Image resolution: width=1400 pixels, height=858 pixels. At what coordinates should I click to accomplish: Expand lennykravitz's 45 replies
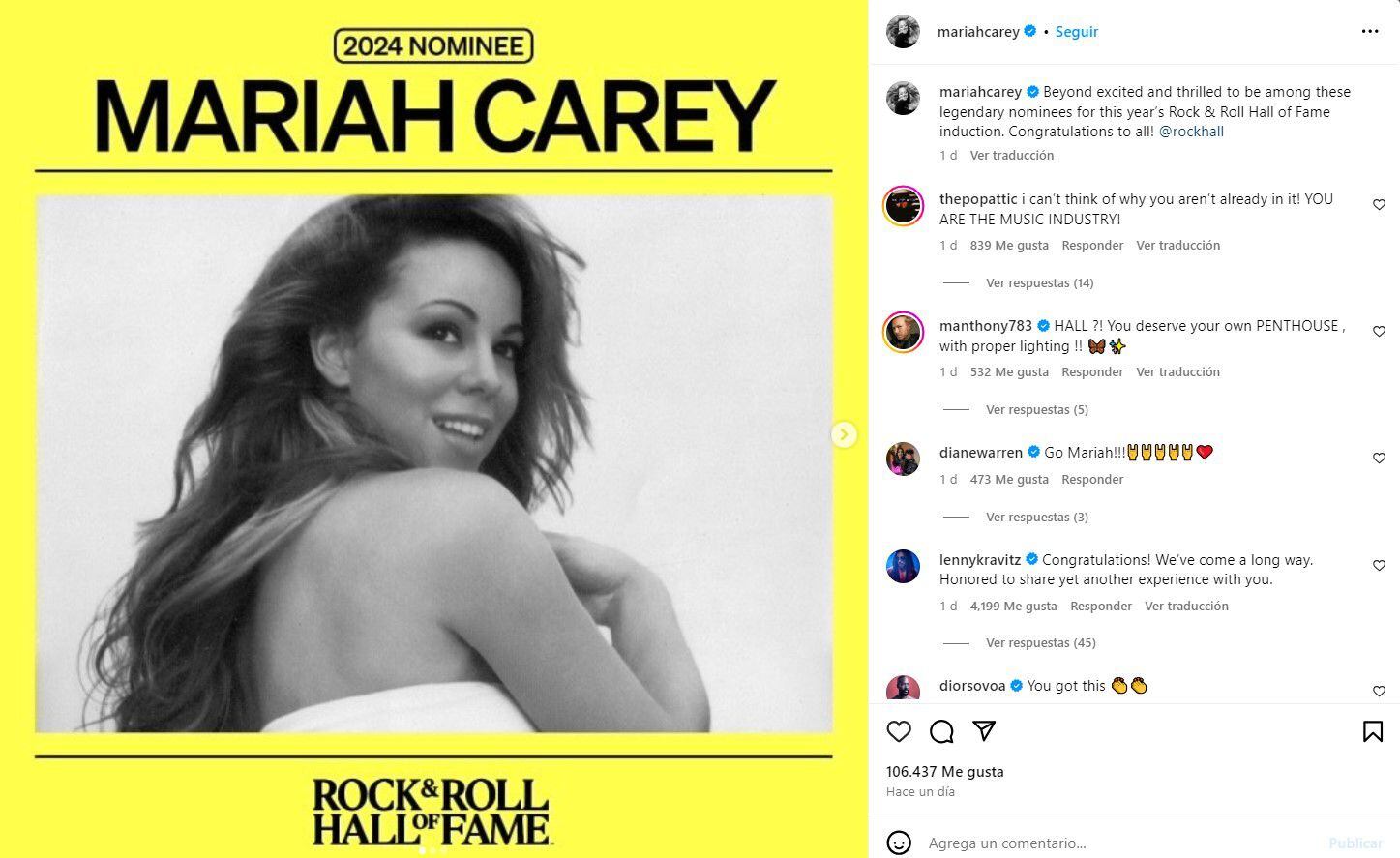(1040, 643)
